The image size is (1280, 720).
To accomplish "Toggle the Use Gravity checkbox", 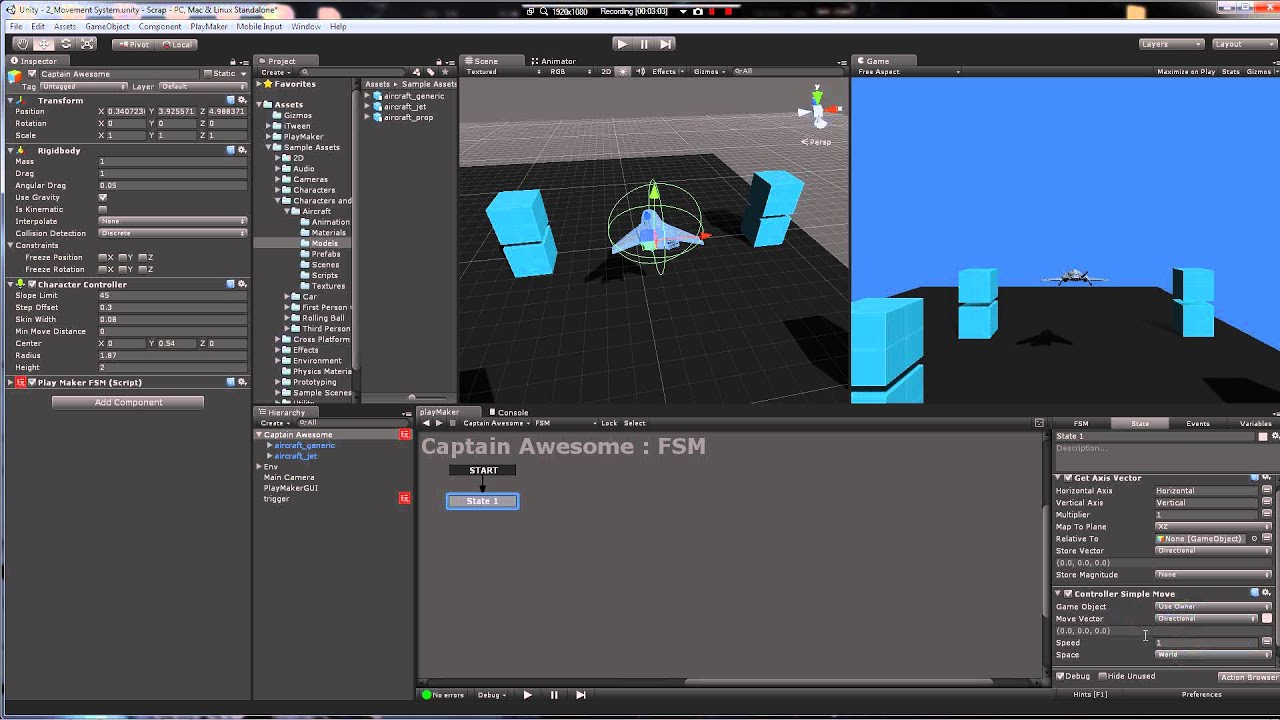I will click(103, 197).
